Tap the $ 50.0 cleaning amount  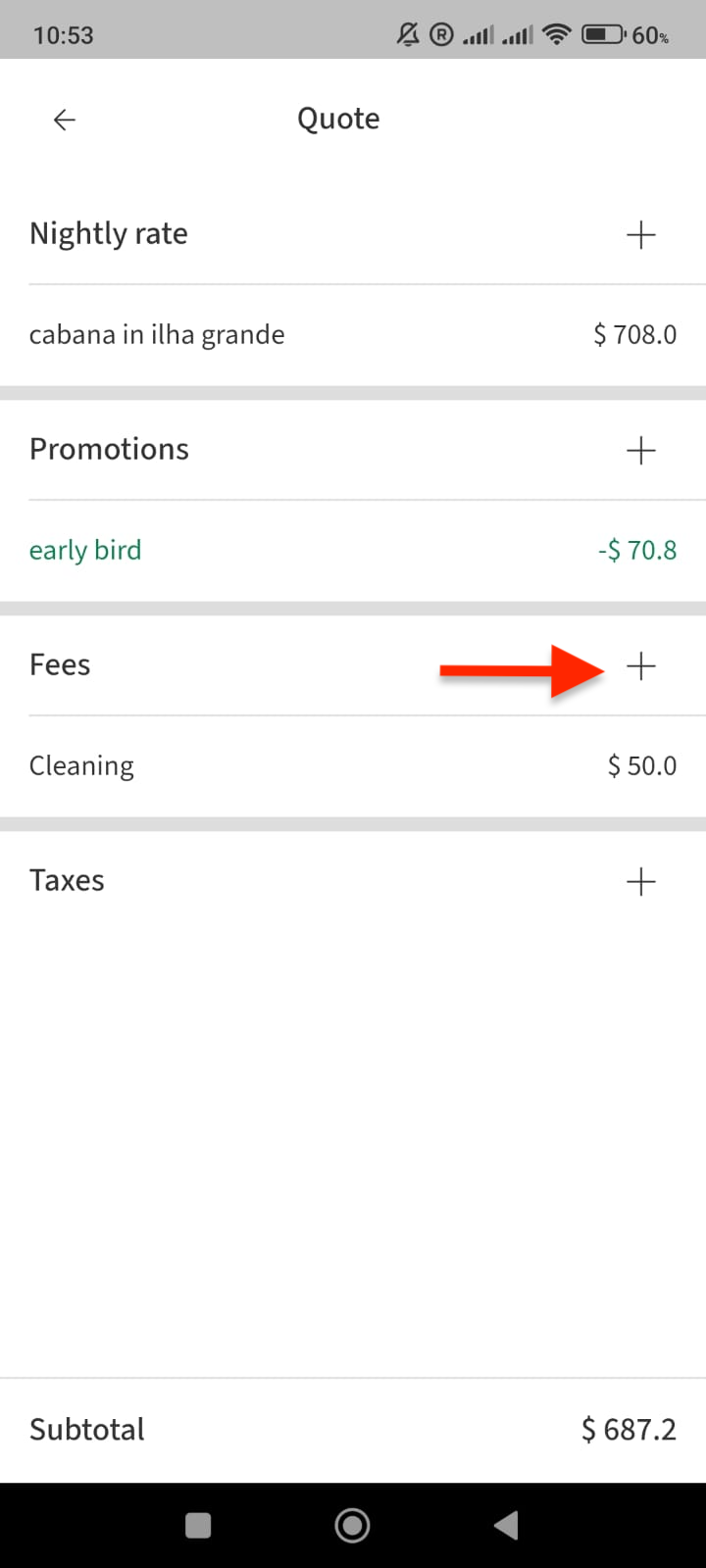click(x=641, y=766)
